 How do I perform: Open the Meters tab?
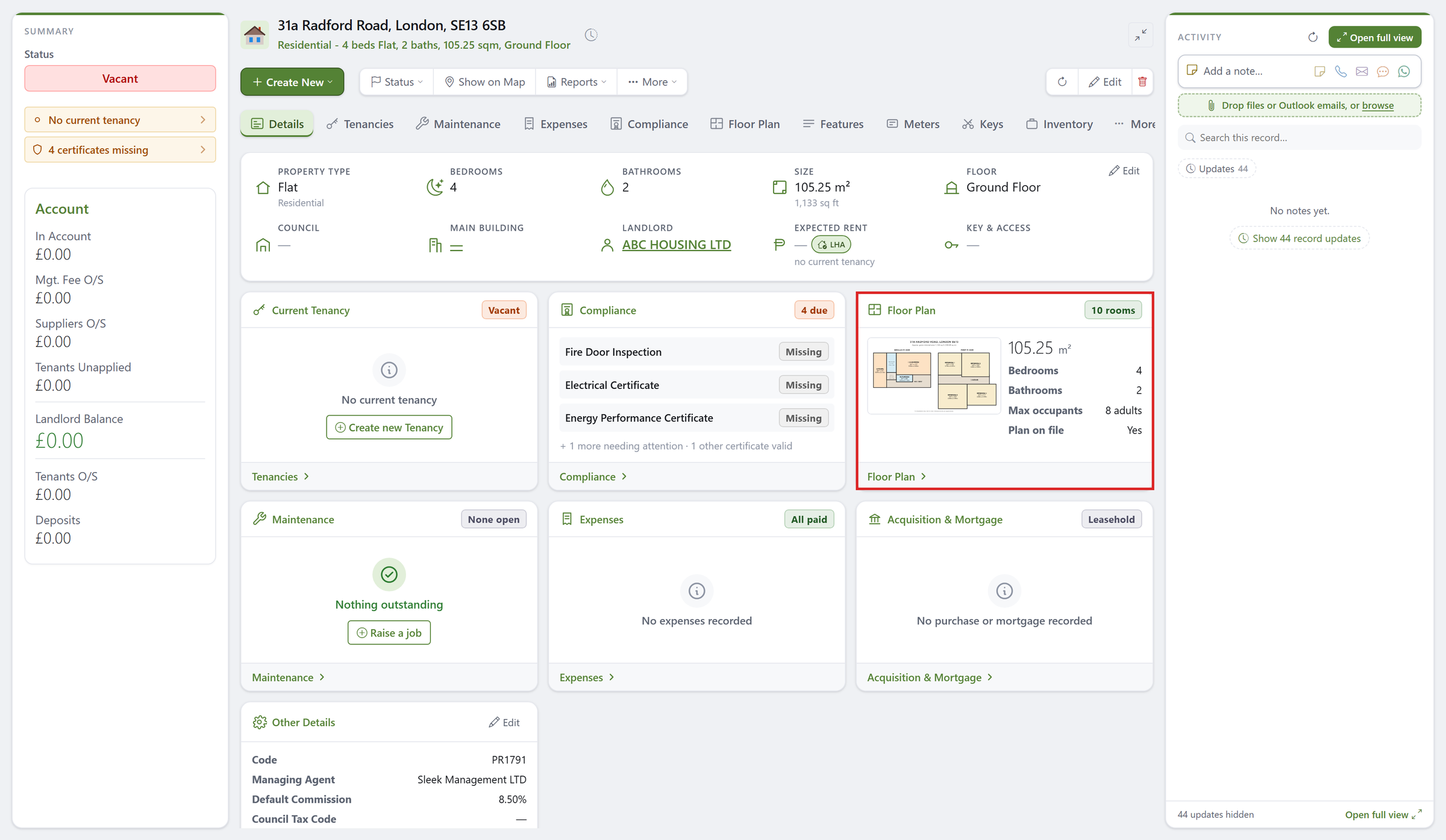pos(913,124)
